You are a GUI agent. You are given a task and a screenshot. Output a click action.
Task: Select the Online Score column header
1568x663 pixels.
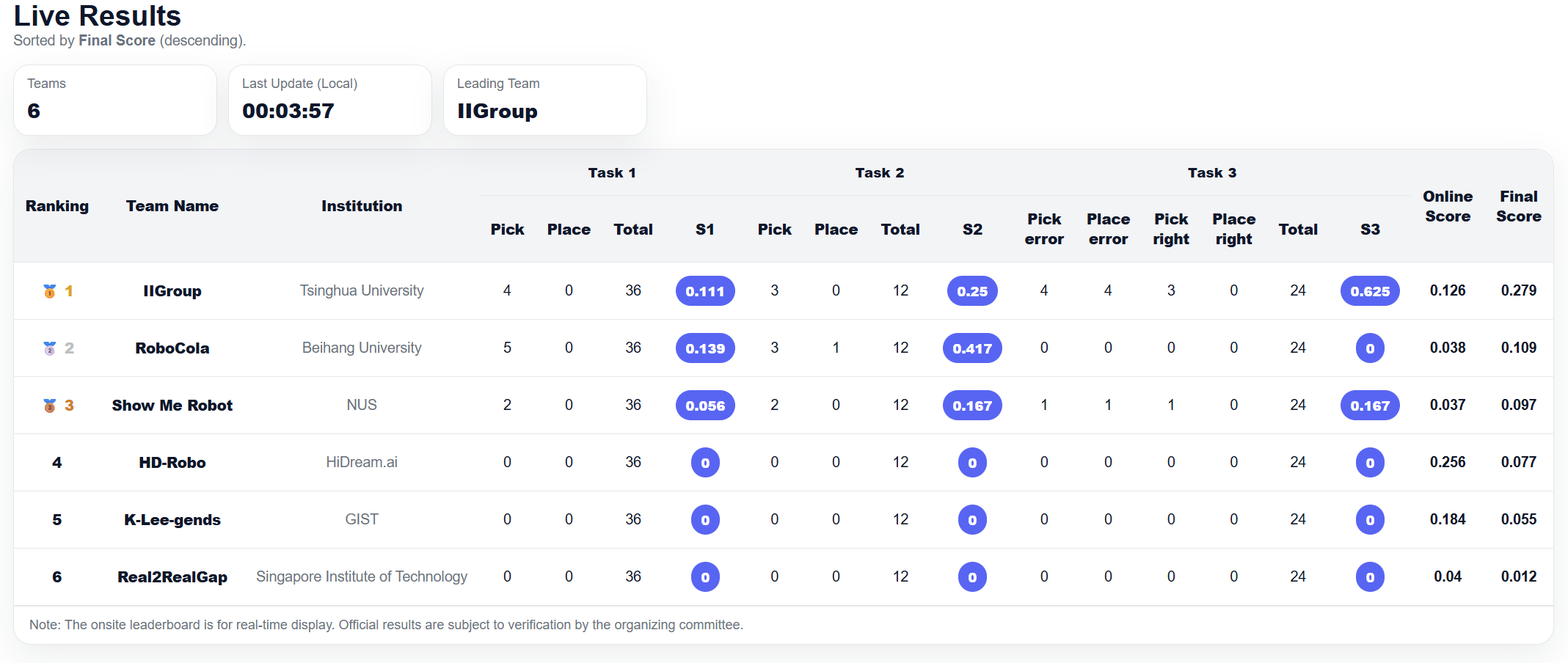tap(1447, 206)
